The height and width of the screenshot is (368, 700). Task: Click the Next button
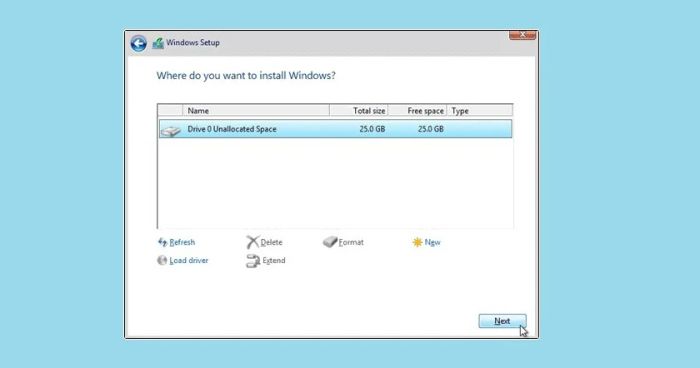point(502,321)
